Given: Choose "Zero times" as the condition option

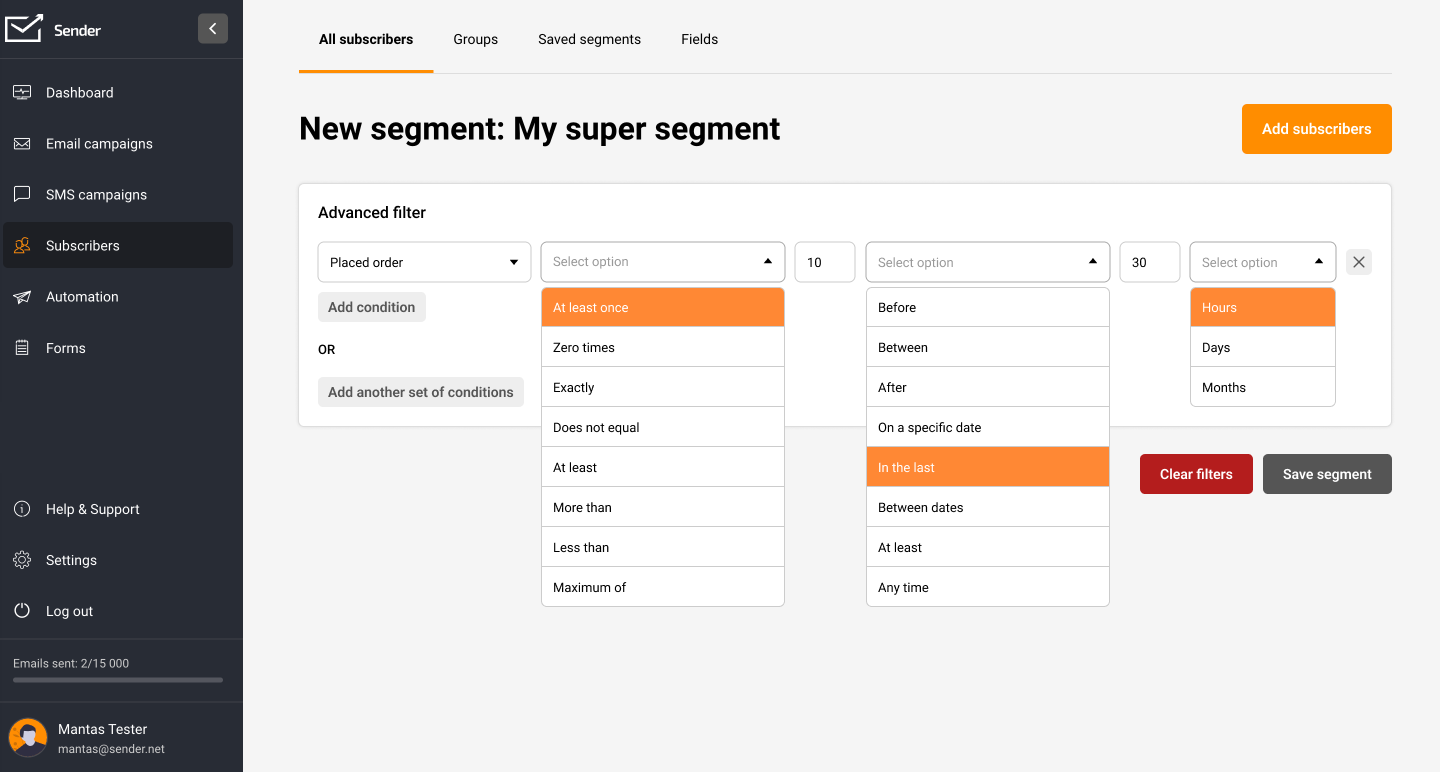Looking at the screenshot, I should click(662, 346).
